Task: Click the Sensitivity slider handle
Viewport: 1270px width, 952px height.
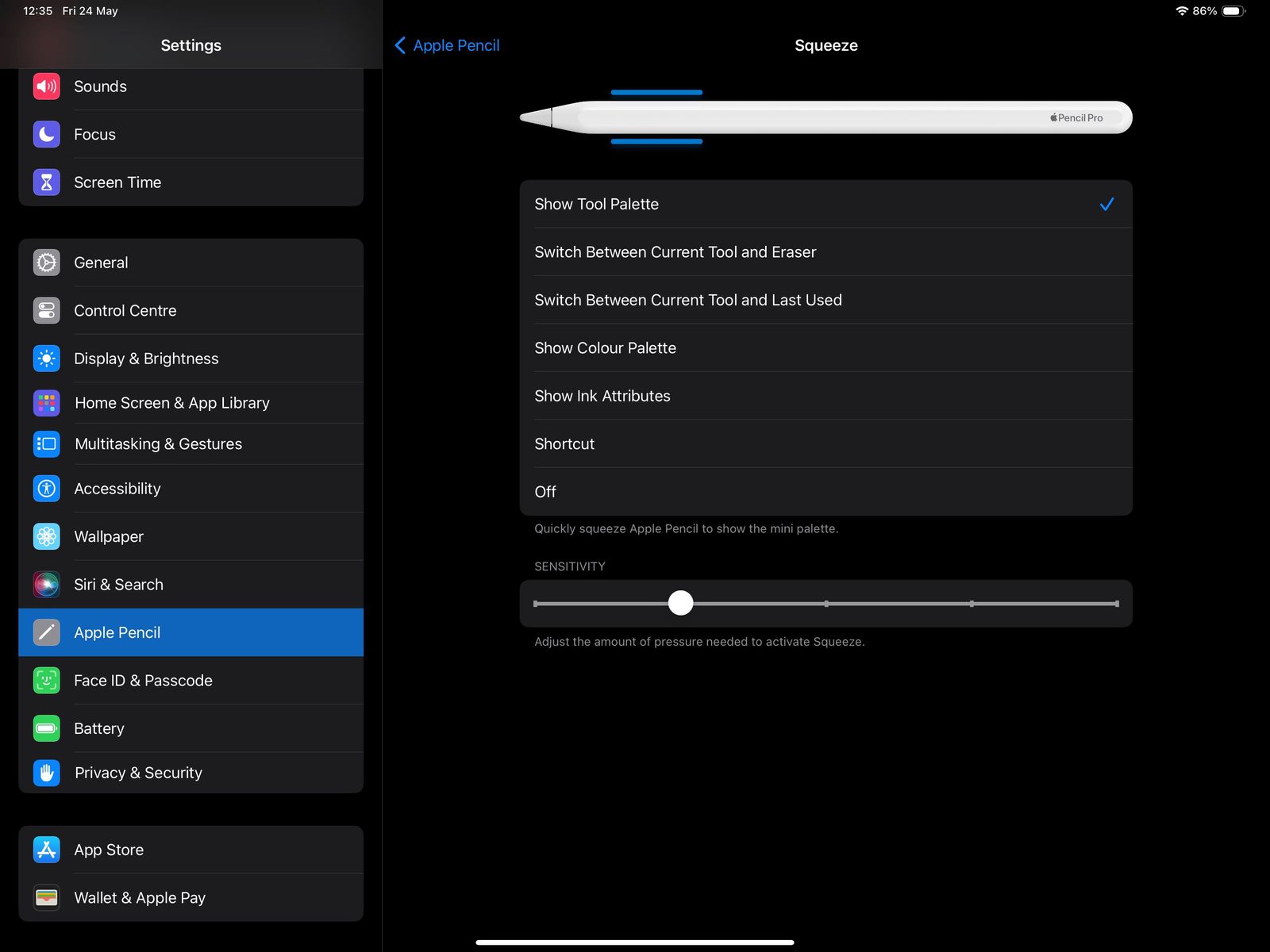Action: pos(680,603)
